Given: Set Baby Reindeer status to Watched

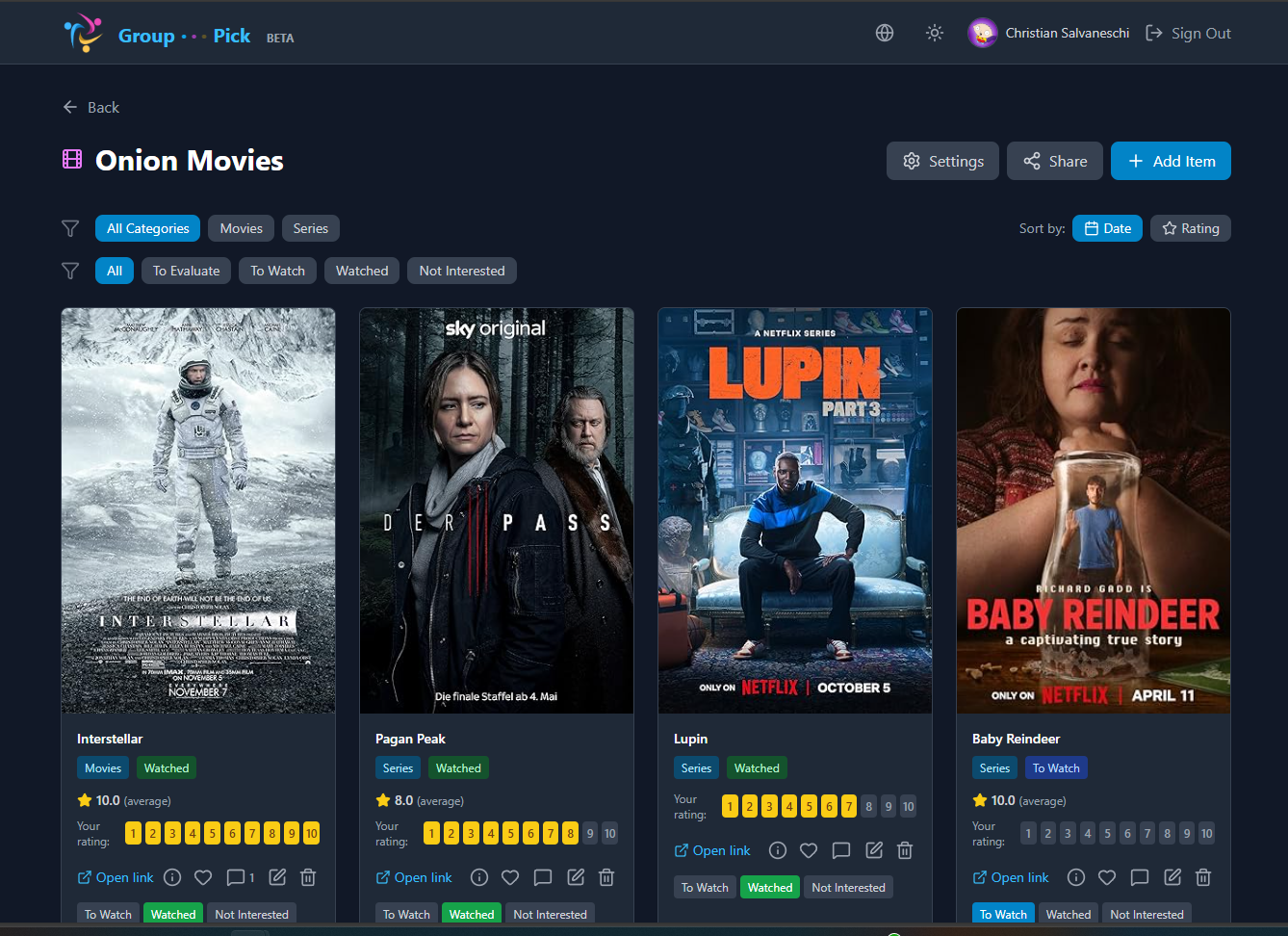Looking at the screenshot, I should click(1069, 914).
